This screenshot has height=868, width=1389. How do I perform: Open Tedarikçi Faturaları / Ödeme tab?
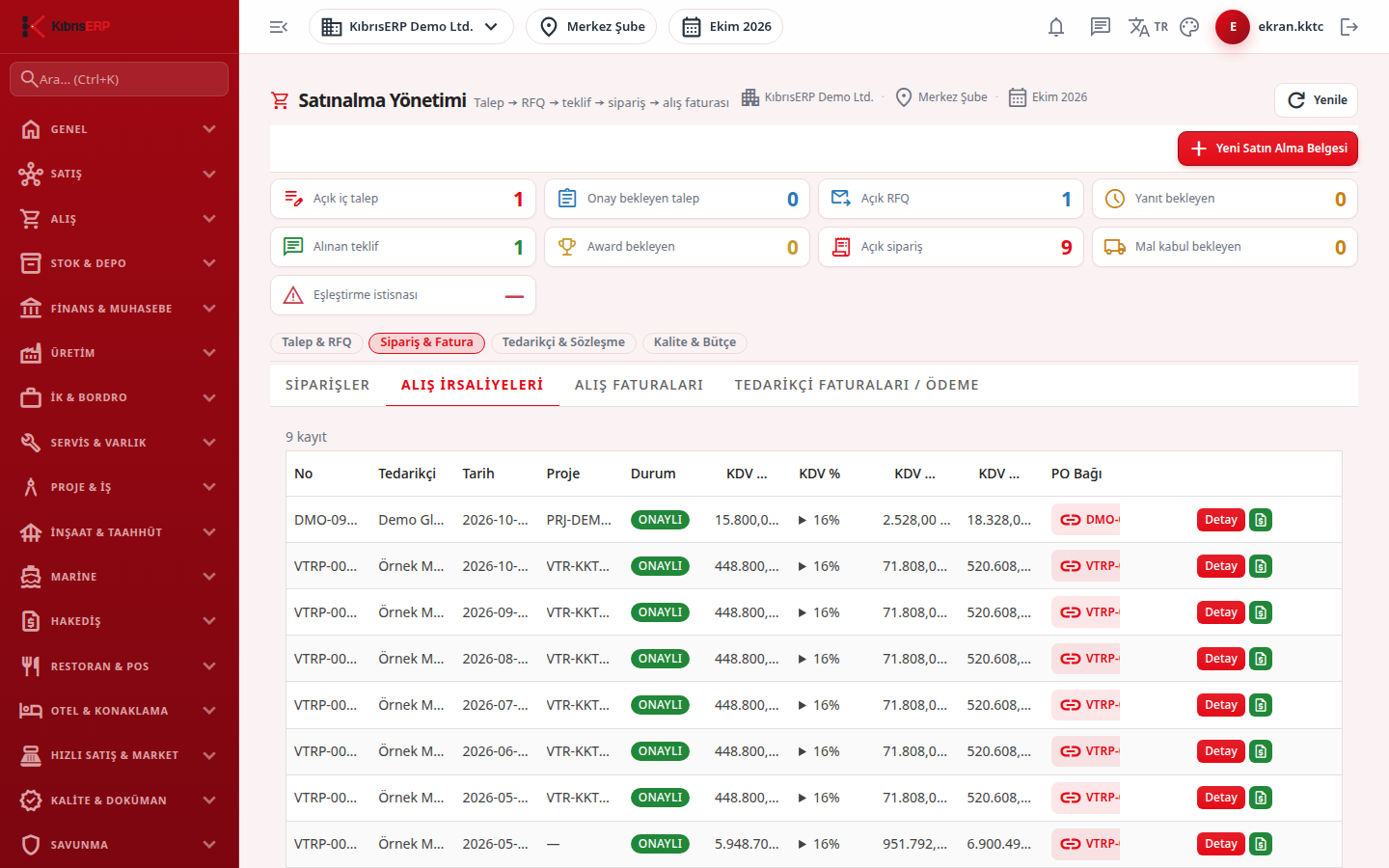[857, 385]
